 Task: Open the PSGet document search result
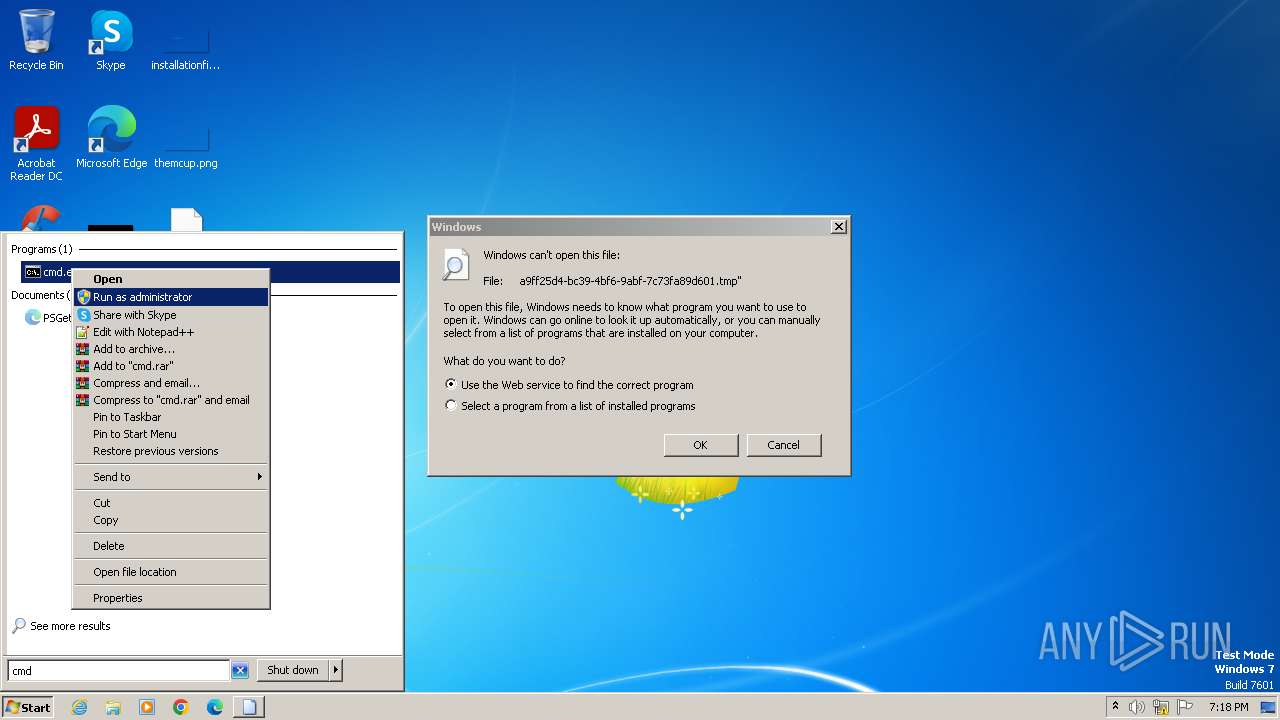coord(48,318)
